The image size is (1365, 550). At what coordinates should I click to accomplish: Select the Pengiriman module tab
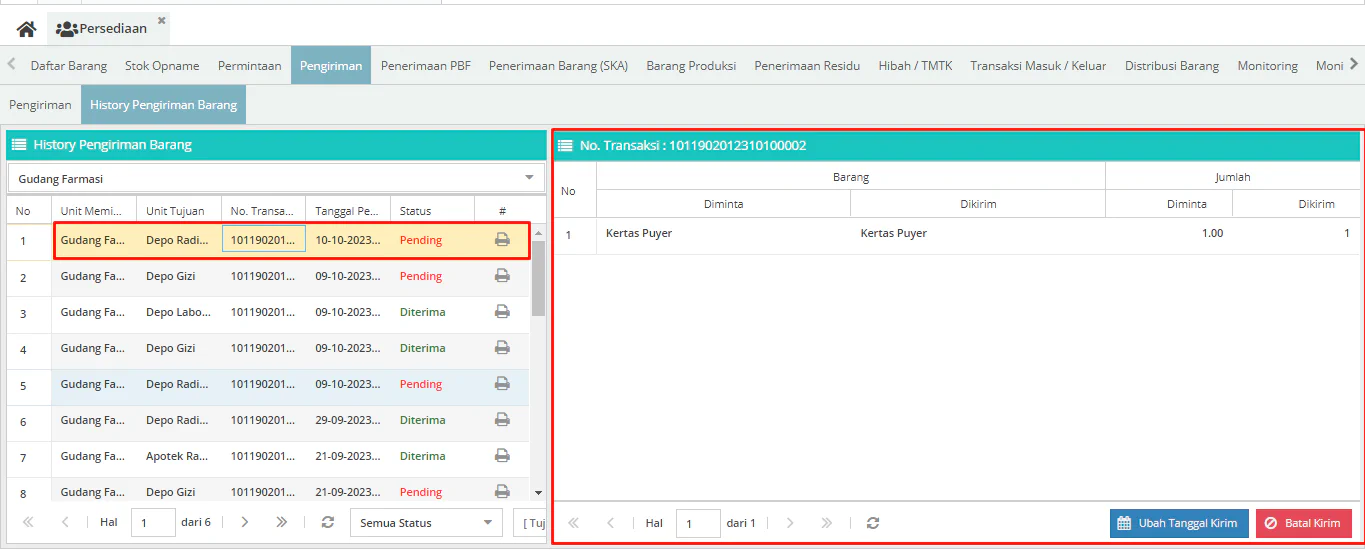[x=331, y=66]
